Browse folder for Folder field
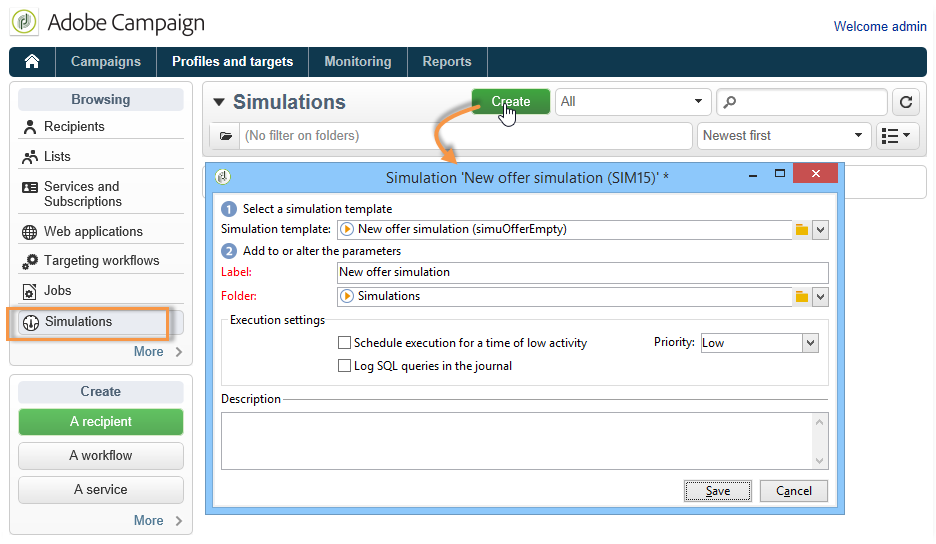 802,297
